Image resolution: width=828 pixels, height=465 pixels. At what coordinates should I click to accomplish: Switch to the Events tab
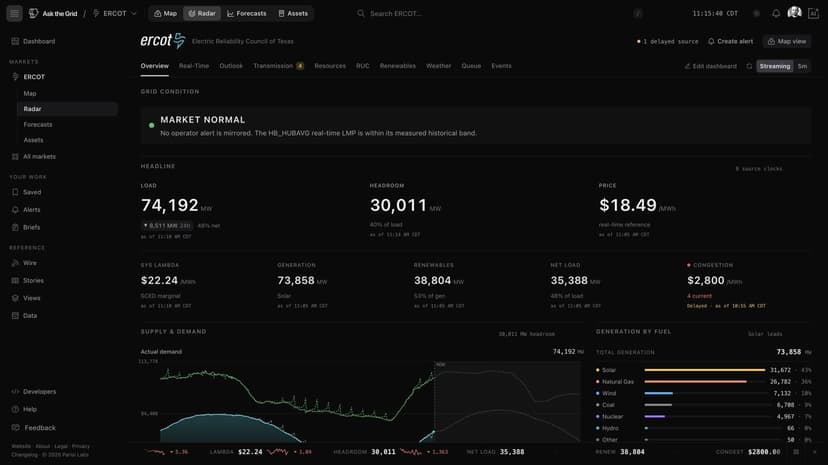click(501, 66)
